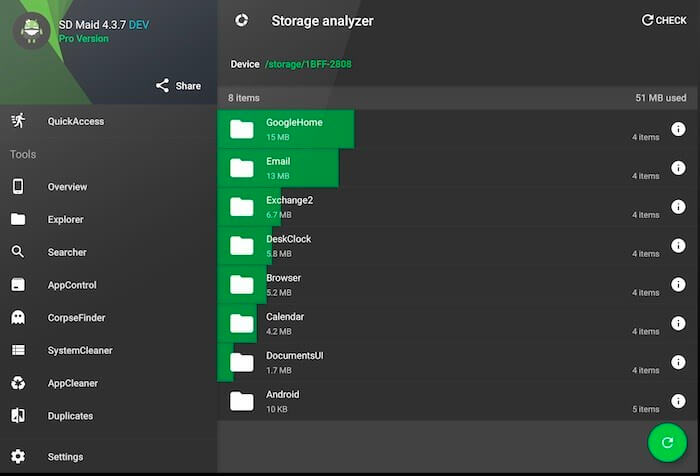Open the Searcher magnifier icon
The image size is (700, 476).
(18, 252)
